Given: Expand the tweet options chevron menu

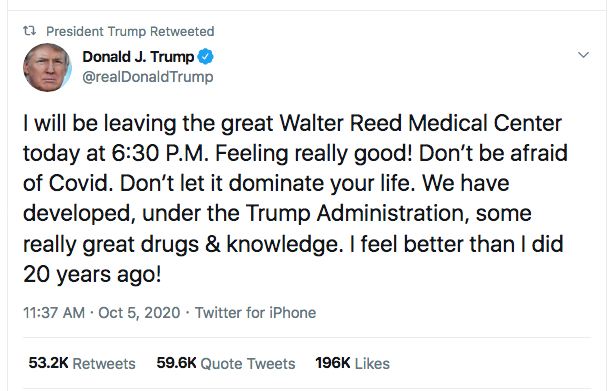Looking at the screenshot, I should [583, 55].
